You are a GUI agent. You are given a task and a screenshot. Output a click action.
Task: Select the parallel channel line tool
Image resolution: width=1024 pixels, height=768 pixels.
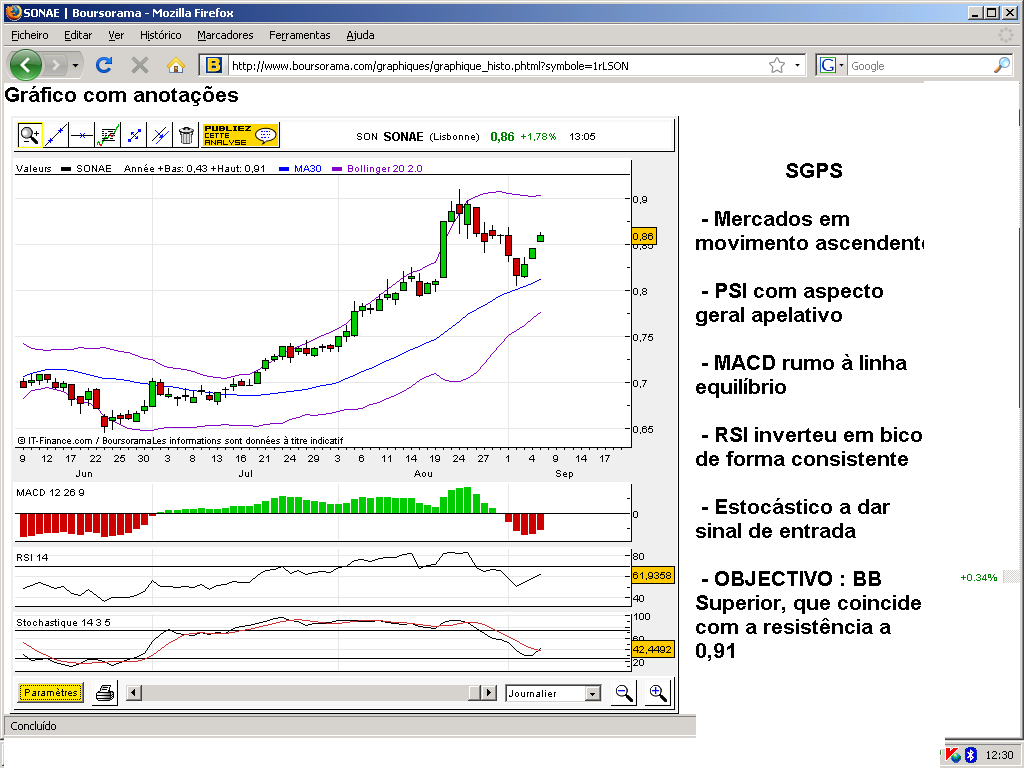(160, 135)
